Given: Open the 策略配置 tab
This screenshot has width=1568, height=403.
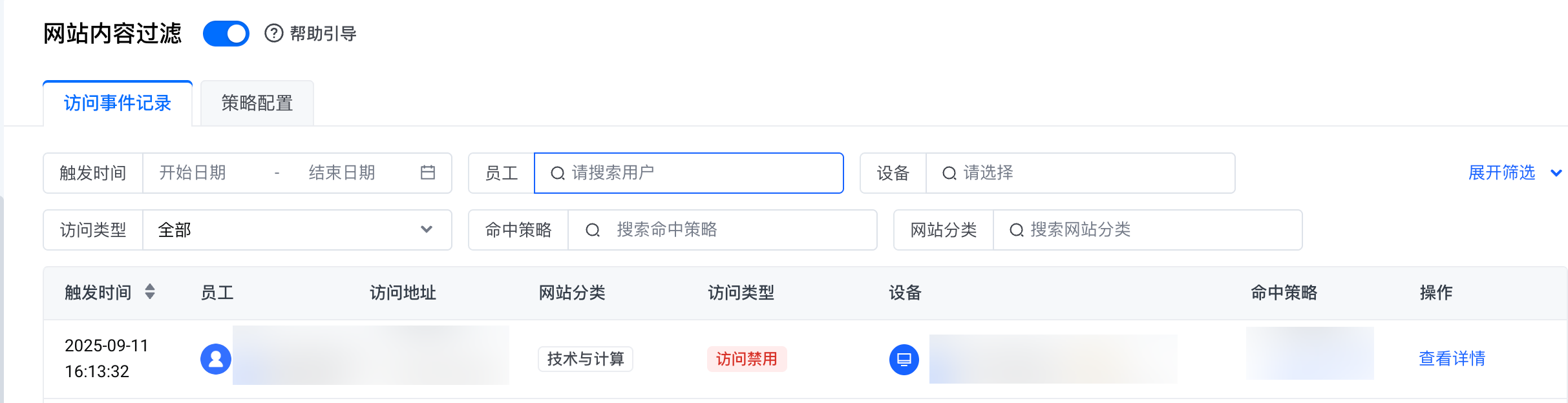Looking at the screenshot, I should (257, 103).
